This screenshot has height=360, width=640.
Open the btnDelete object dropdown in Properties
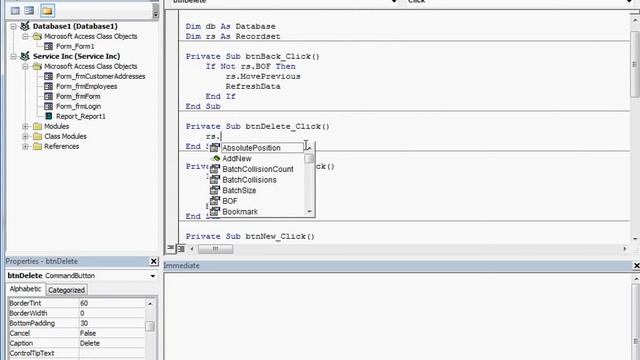[153, 276]
